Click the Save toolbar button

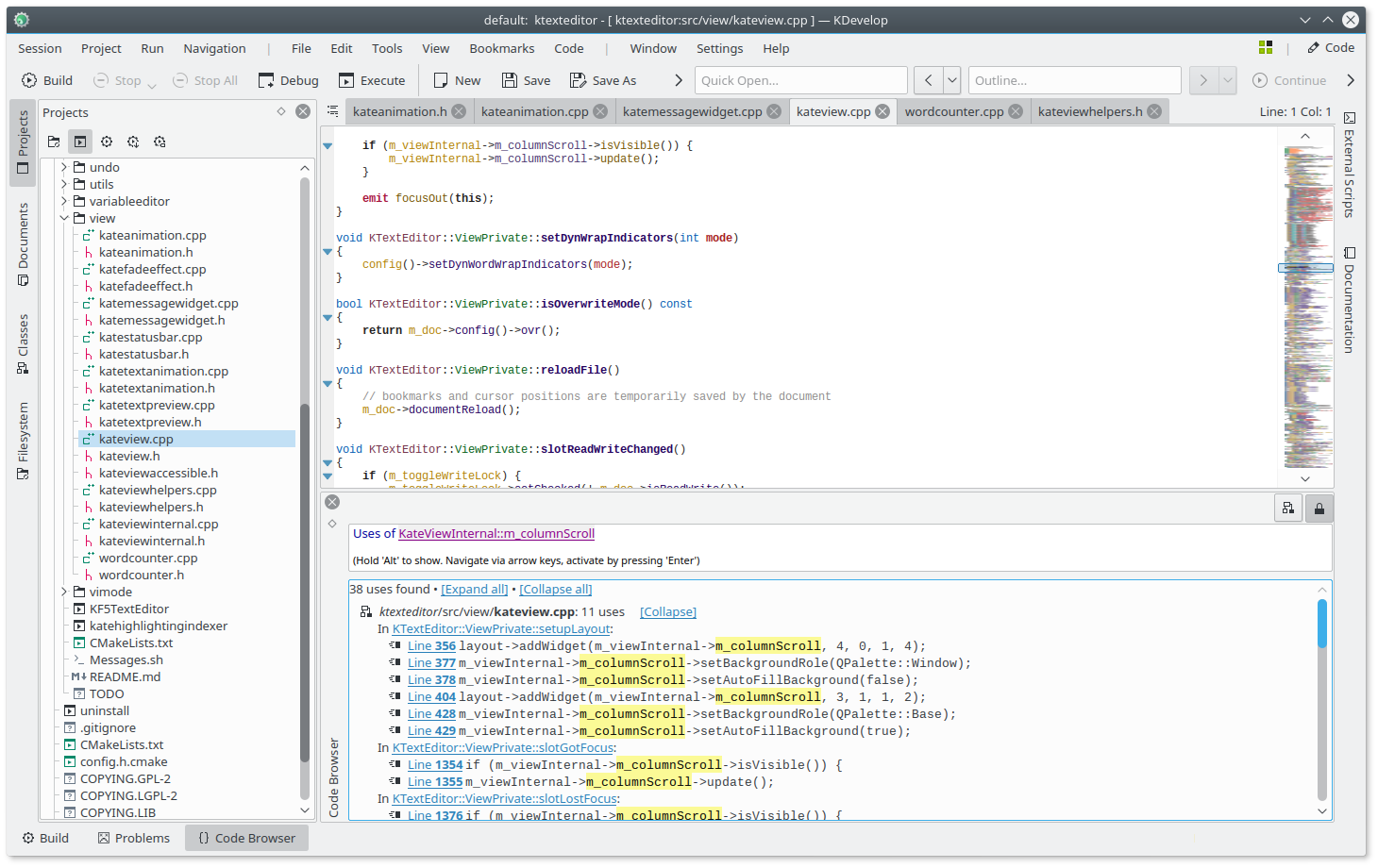point(527,80)
